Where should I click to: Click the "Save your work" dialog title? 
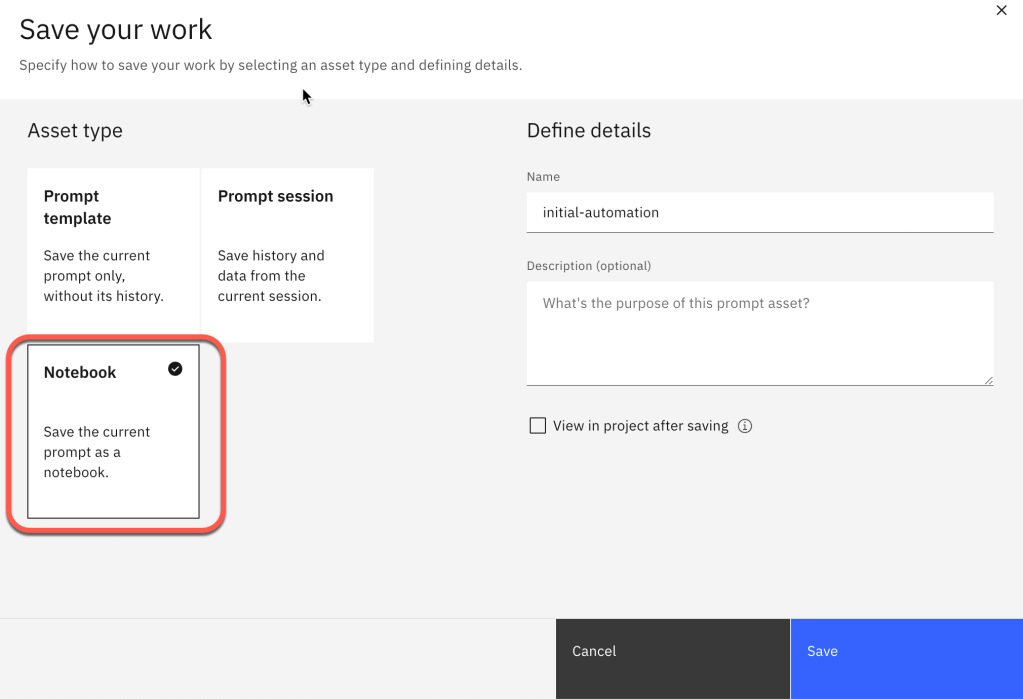click(x=116, y=29)
